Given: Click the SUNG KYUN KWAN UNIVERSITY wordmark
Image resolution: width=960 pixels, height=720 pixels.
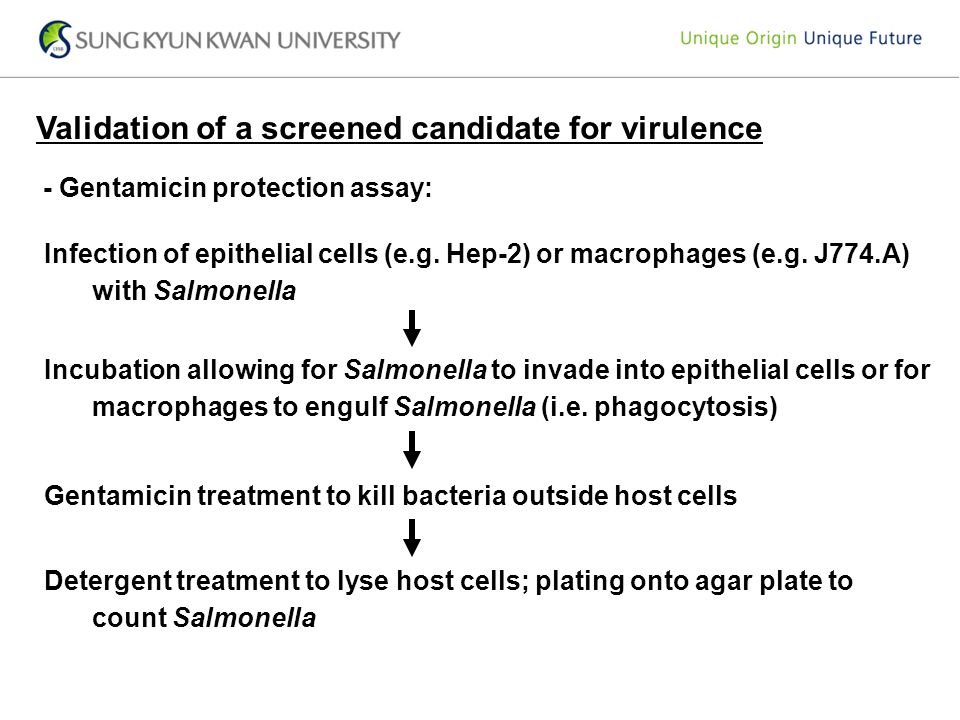Looking at the screenshot, I should click(x=238, y=40).
